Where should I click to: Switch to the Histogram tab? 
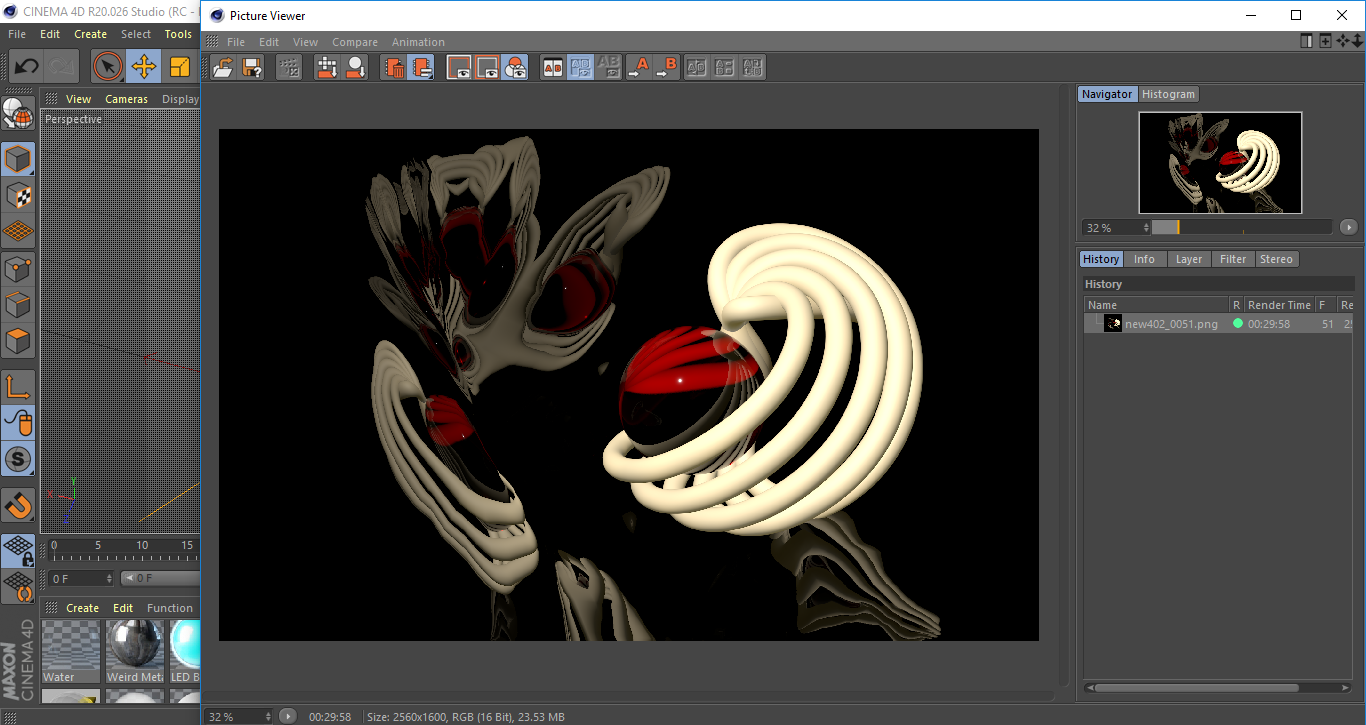(x=1168, y=94)
